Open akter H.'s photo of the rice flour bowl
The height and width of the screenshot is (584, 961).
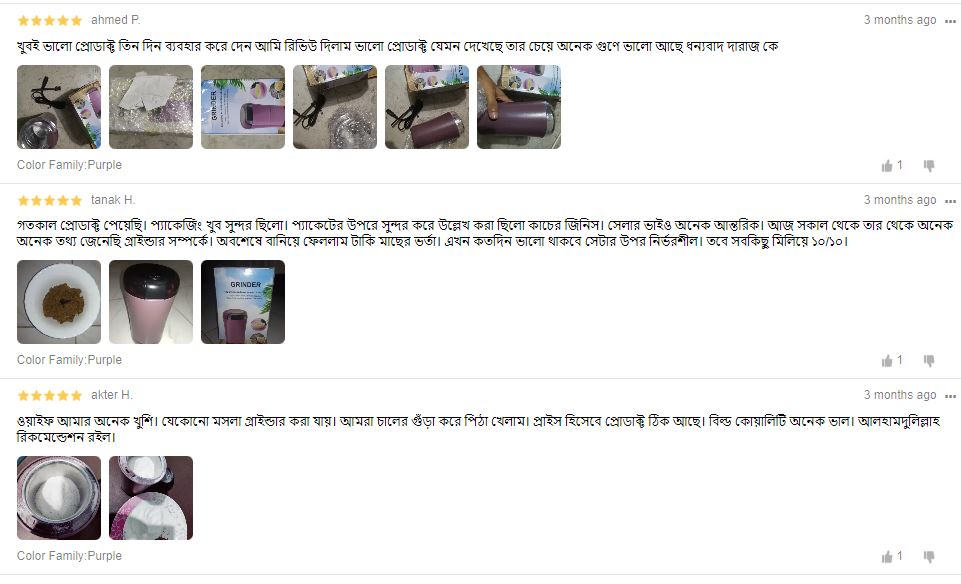[x=59, y=498]
